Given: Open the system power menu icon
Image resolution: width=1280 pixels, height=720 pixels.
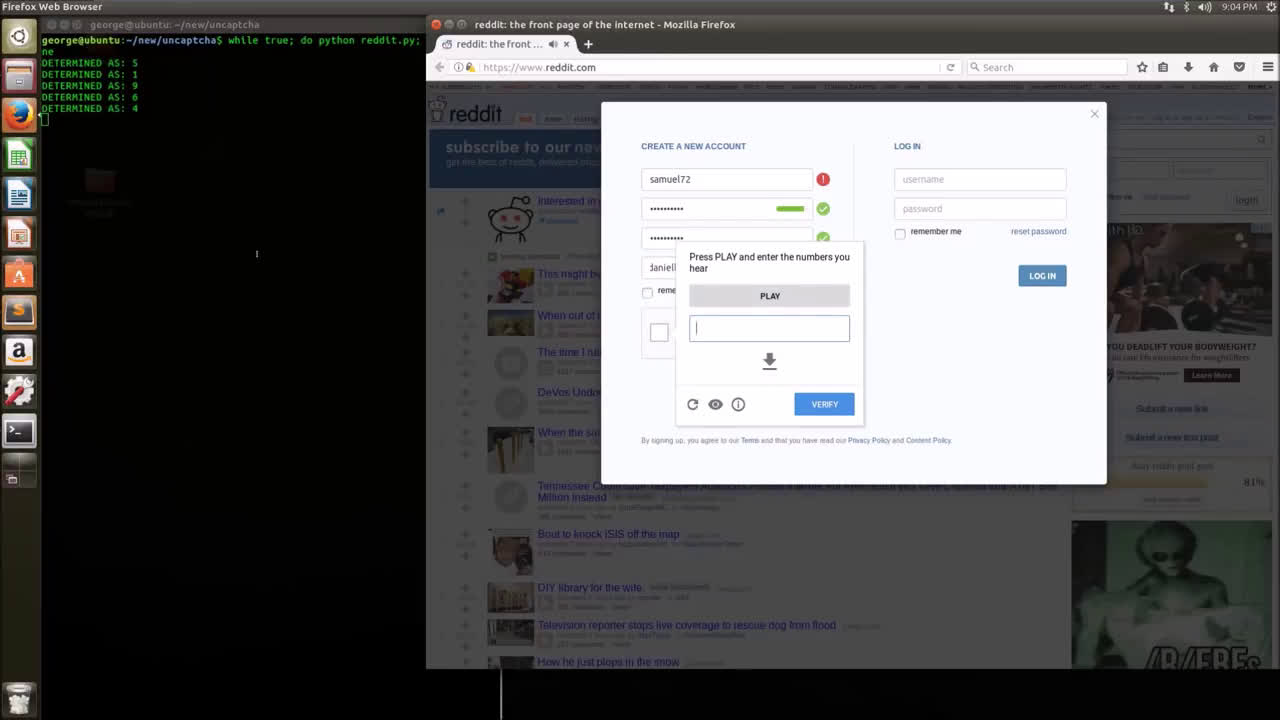Looking at the screenshot, I should pos(1271,7).
